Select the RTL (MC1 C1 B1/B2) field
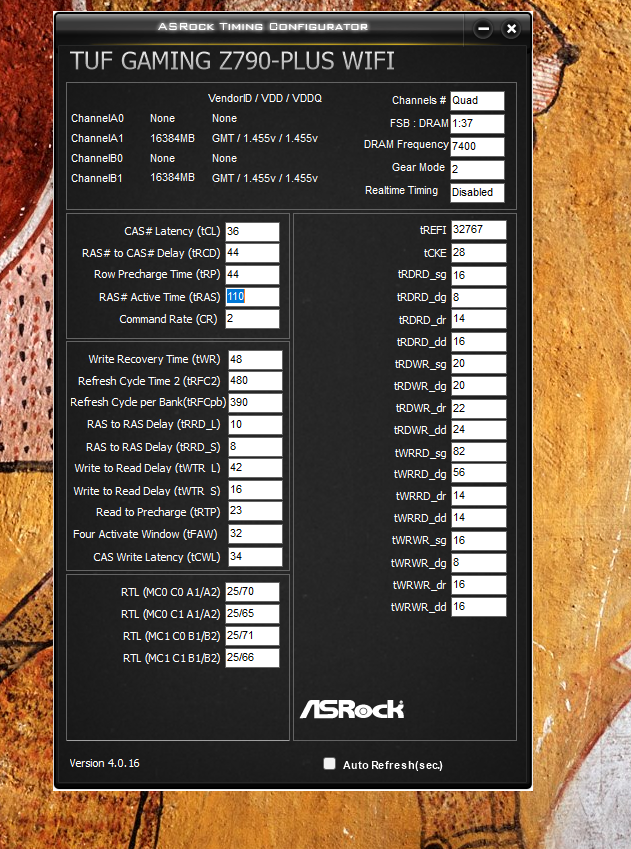This screenshot has width=631, height=849. click(252, 658)
